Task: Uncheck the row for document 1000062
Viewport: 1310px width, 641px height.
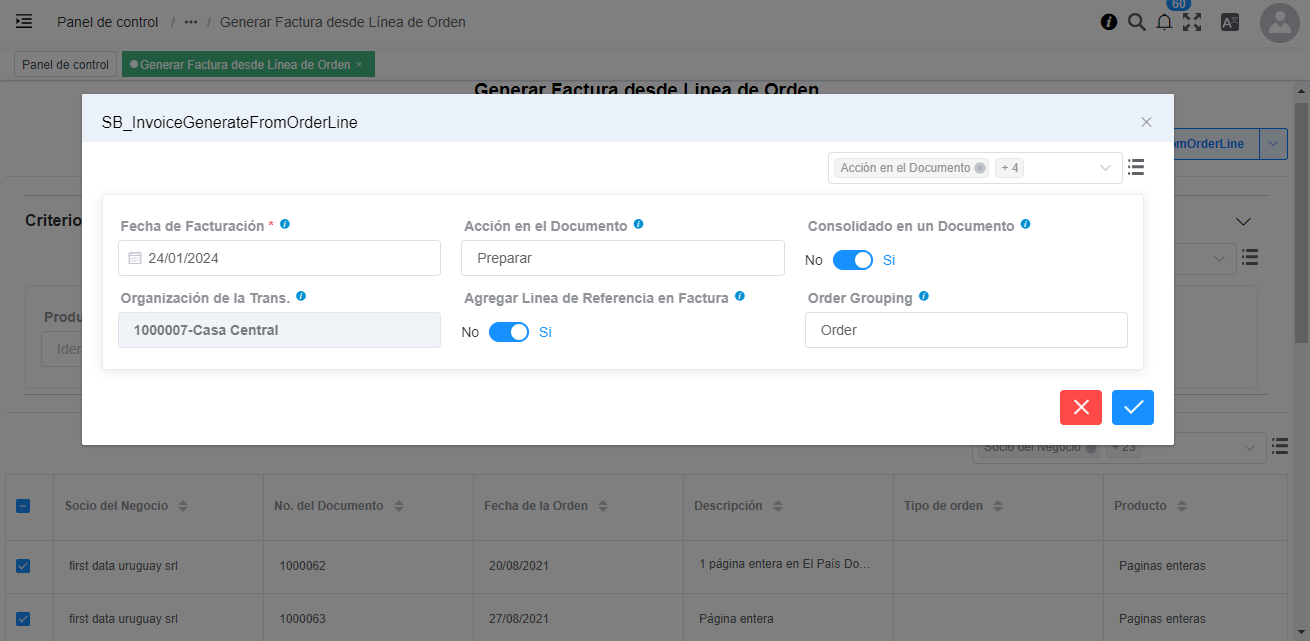Action: [x=23, y=566]
